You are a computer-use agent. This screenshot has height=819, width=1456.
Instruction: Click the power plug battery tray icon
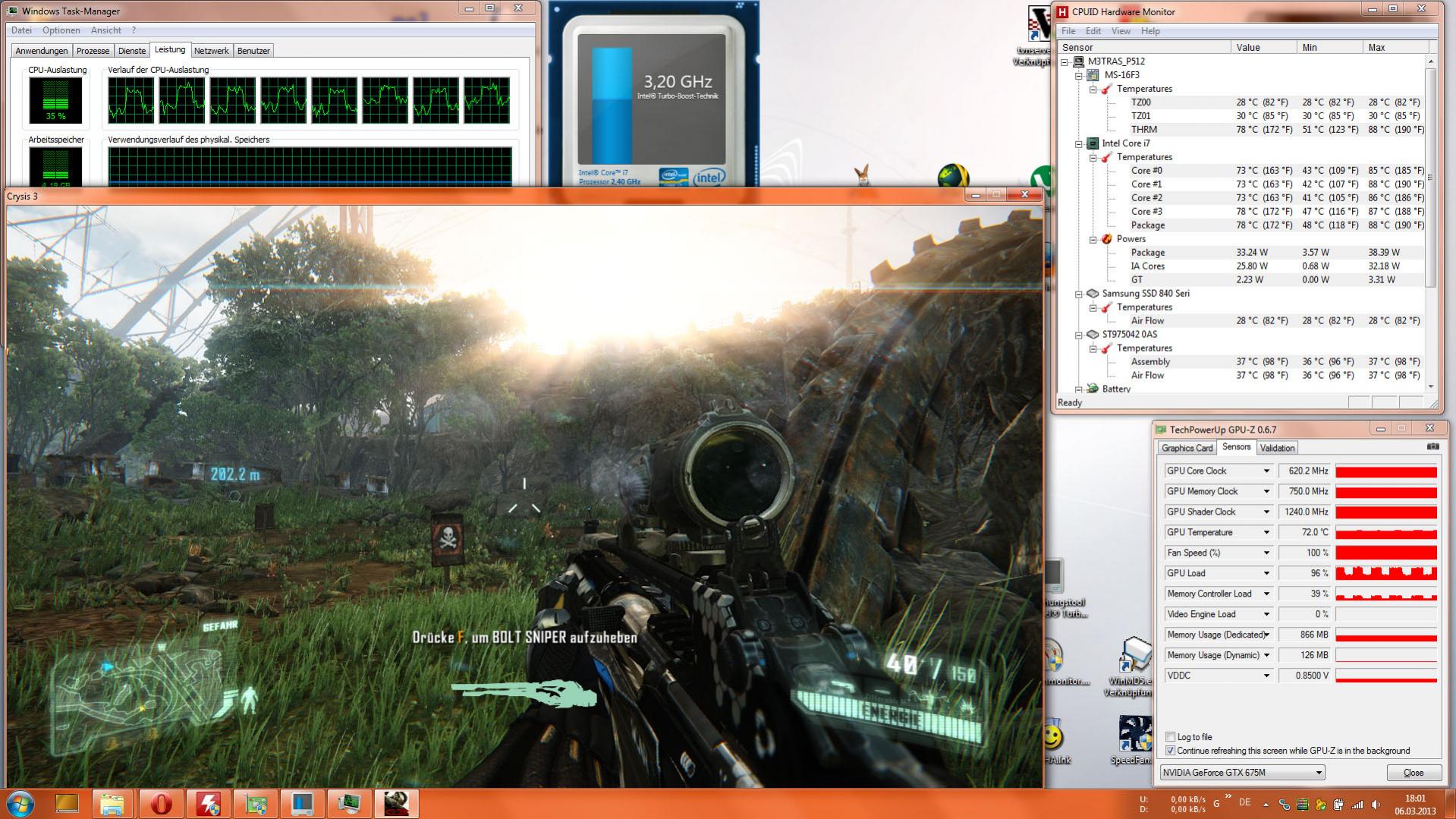tap(1338, 804)
